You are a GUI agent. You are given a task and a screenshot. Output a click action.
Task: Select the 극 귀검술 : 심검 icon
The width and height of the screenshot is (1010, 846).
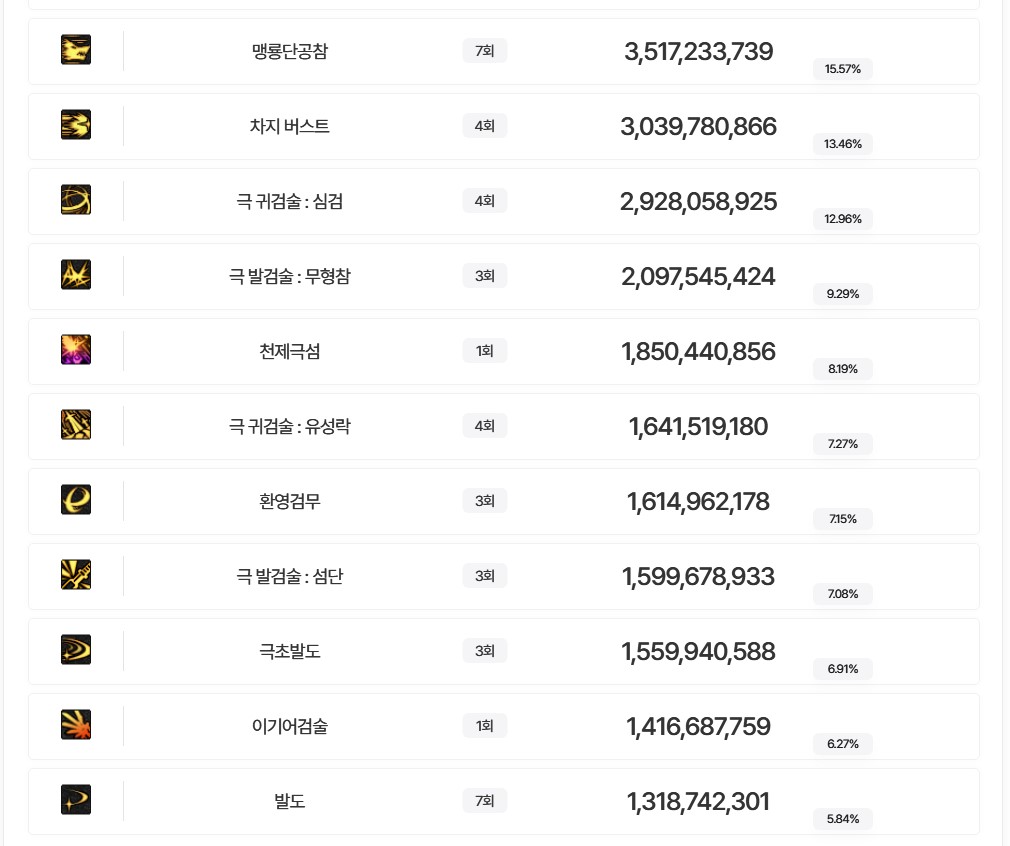pos(76,200)
